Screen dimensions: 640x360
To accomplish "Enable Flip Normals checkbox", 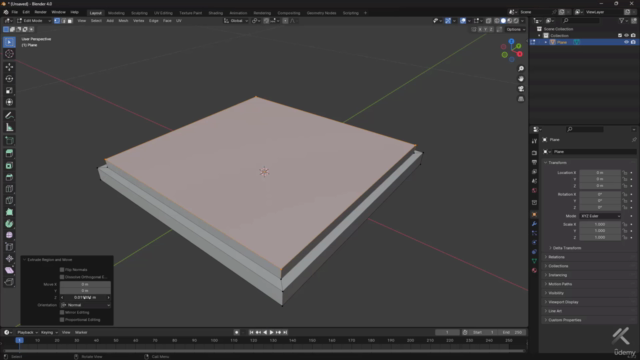I will (62, 270).
